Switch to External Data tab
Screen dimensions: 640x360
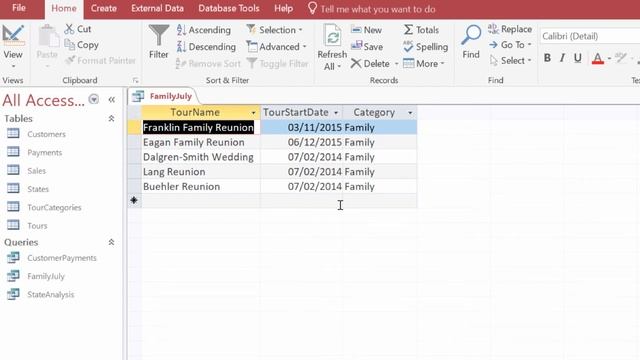click(x=157, y=8)
